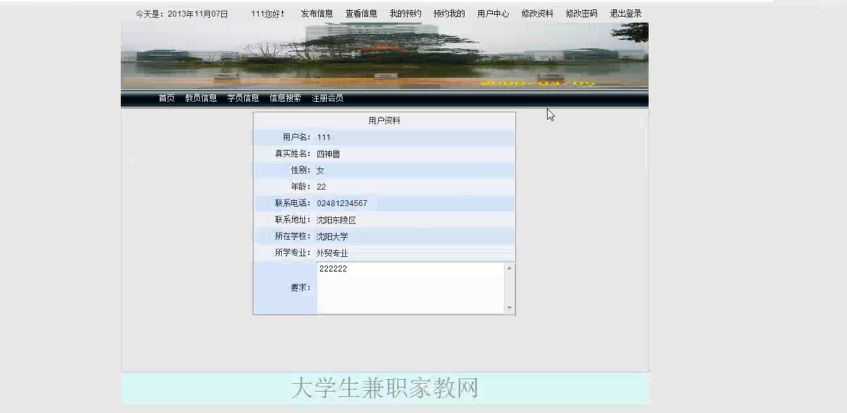847x413 pixels.
Task: Click the phone number 02481234567
Action: [x=342, y=204]
